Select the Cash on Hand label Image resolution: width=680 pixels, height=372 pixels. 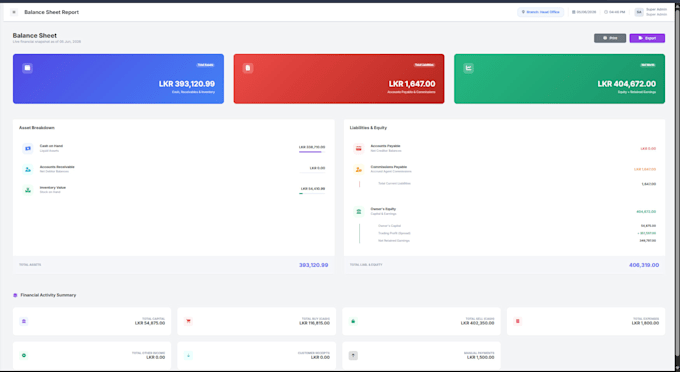point(51,146)
